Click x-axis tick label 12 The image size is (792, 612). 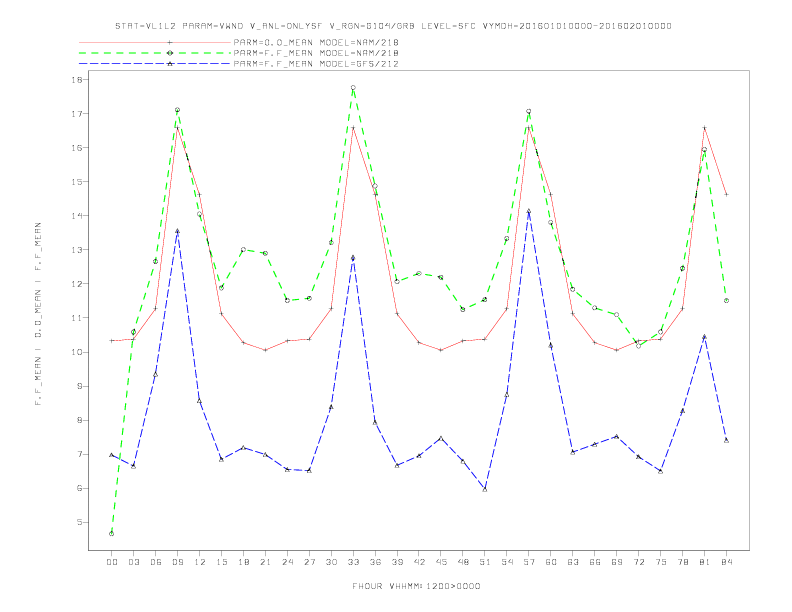pos(200,562)
